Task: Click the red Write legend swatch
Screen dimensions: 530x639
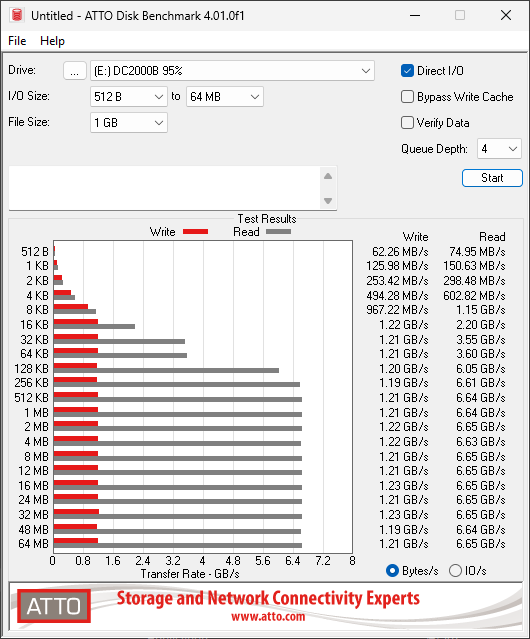Action: point(196,231)
